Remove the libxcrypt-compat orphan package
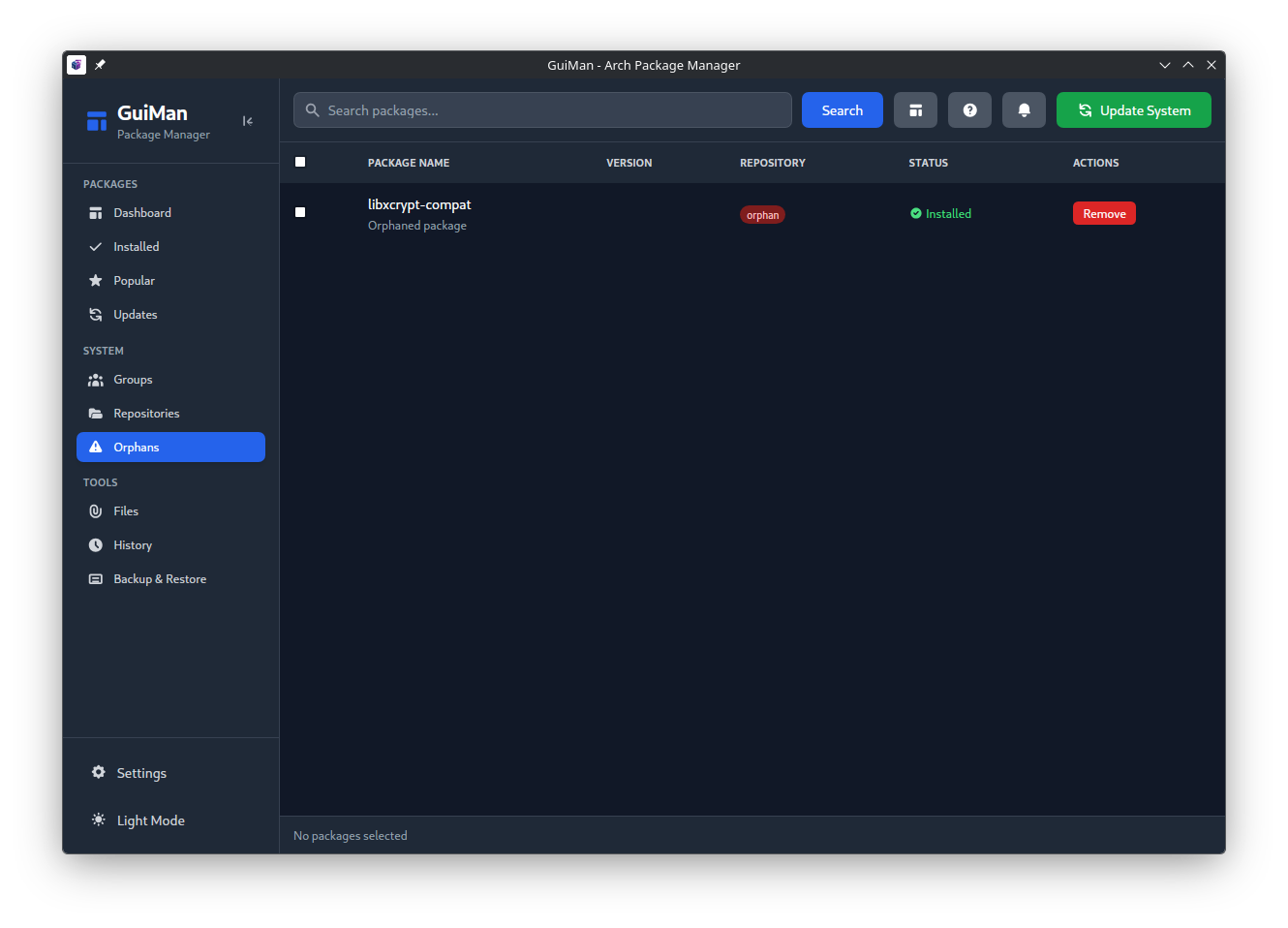Screen dimensions: 1288x928 [1104, 213]
